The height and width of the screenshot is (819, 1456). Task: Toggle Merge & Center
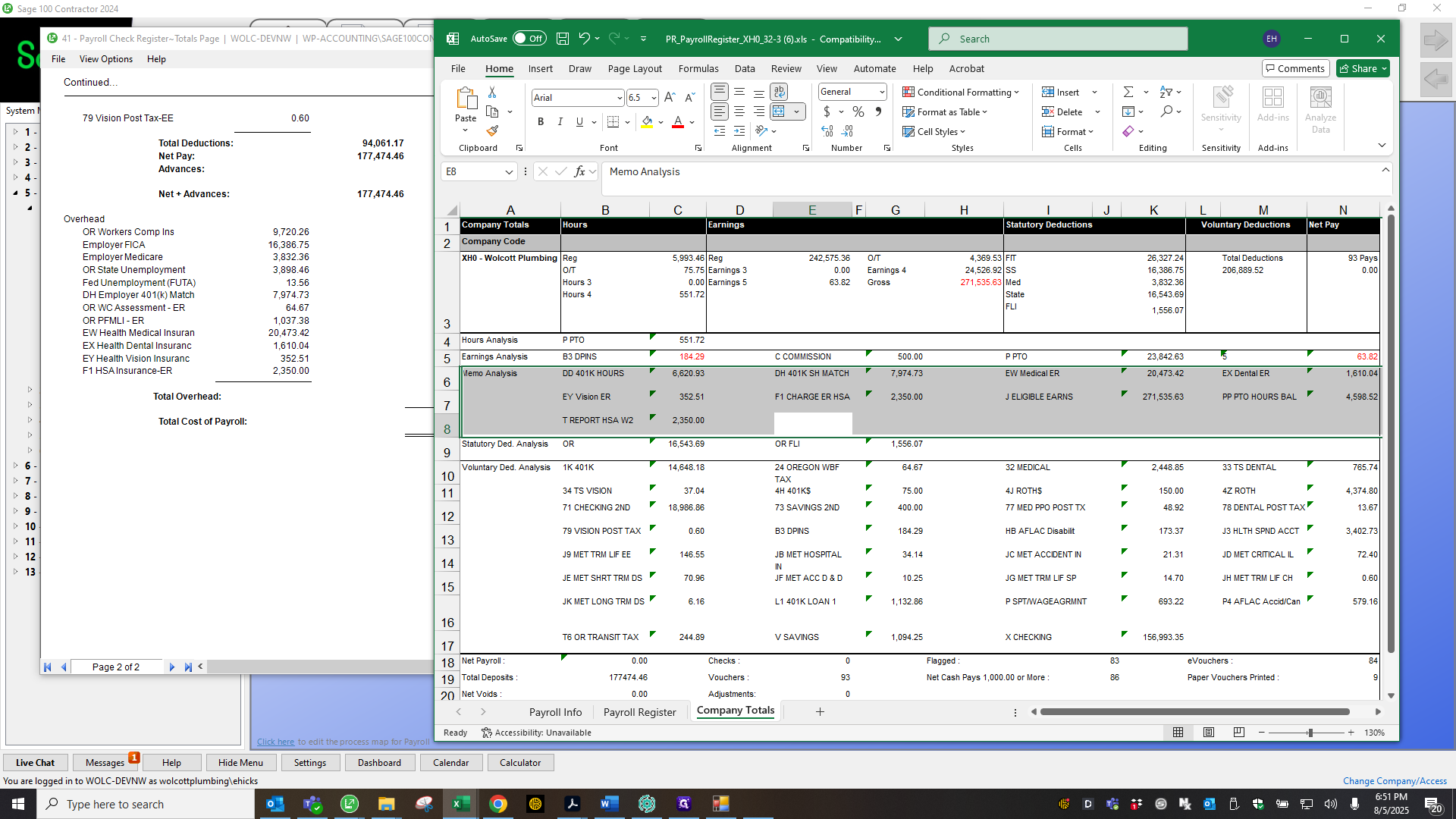point(779,111)
